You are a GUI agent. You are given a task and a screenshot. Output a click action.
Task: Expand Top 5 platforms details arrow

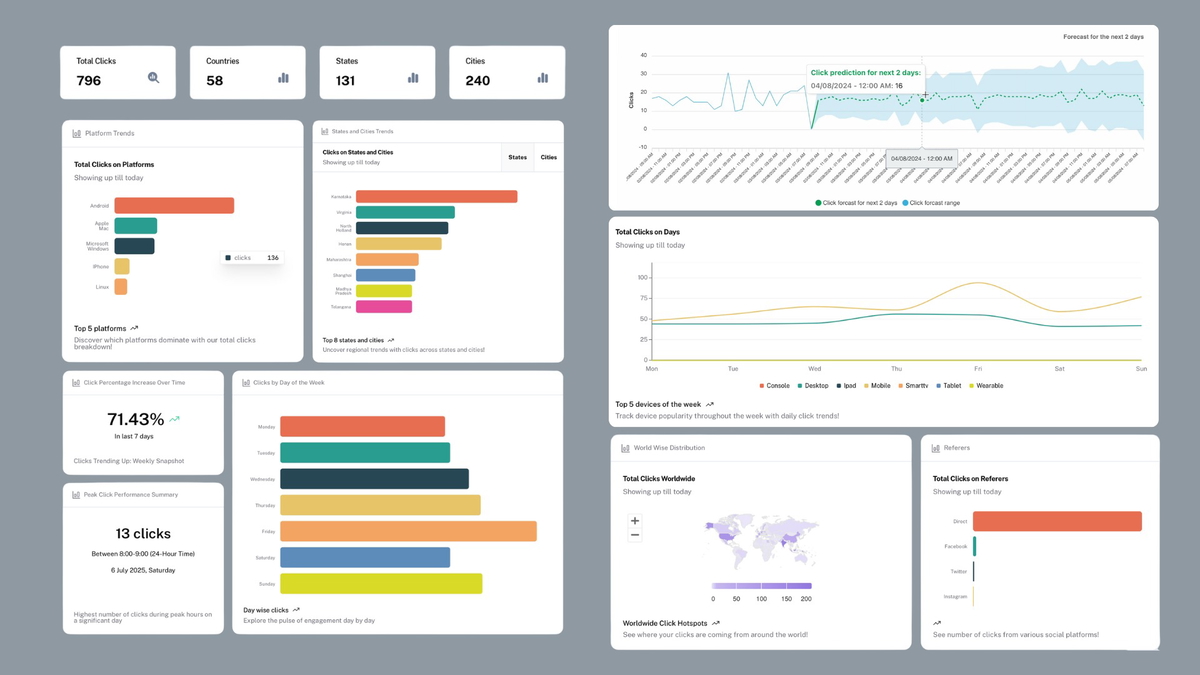pyautogui.click(x=135, y=327)
